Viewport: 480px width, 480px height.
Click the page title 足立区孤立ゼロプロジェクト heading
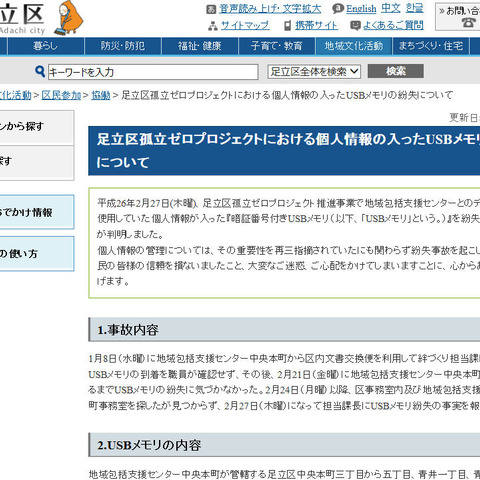284,151
